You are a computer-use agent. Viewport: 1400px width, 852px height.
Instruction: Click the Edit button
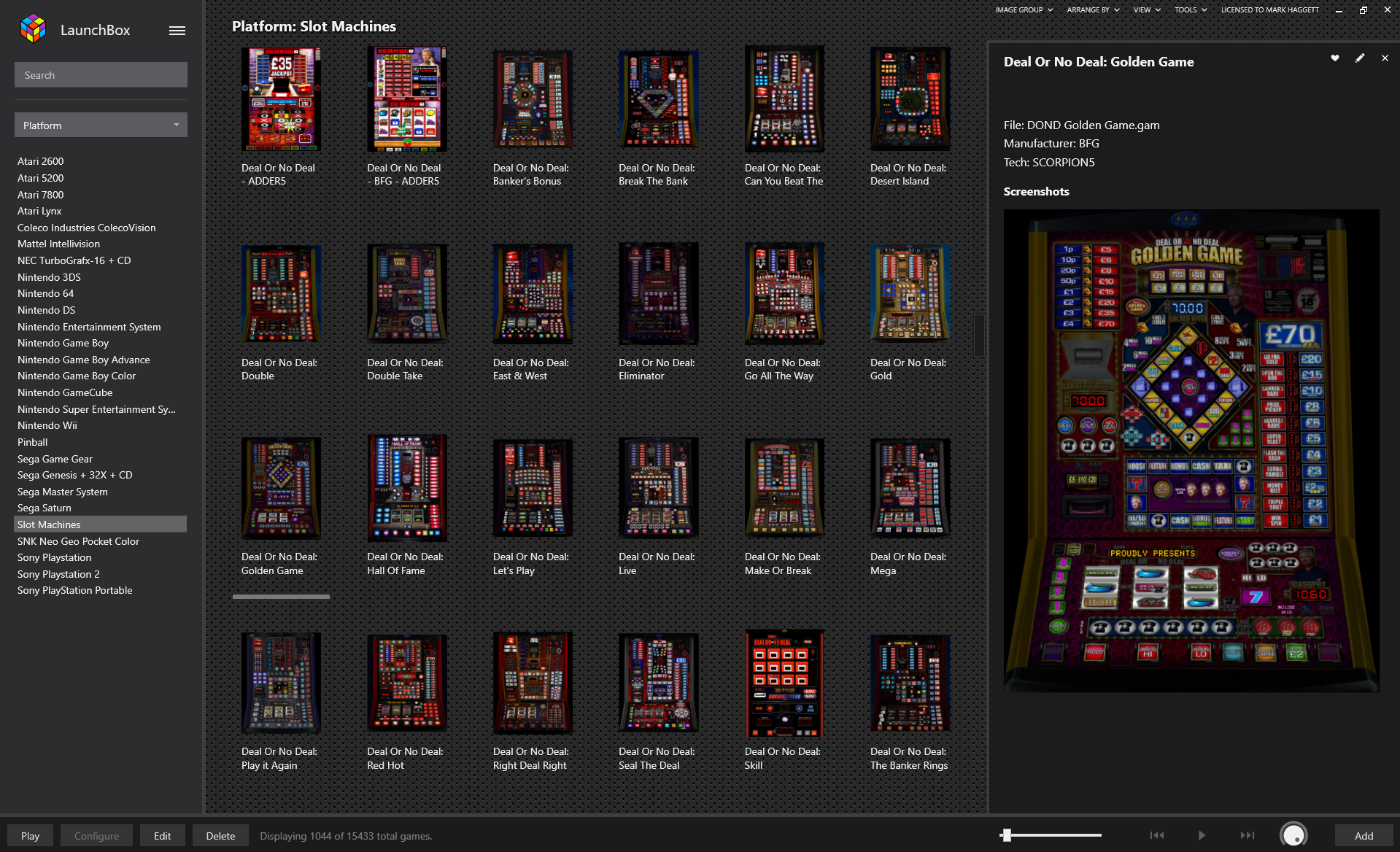click(x=163, y=836)
